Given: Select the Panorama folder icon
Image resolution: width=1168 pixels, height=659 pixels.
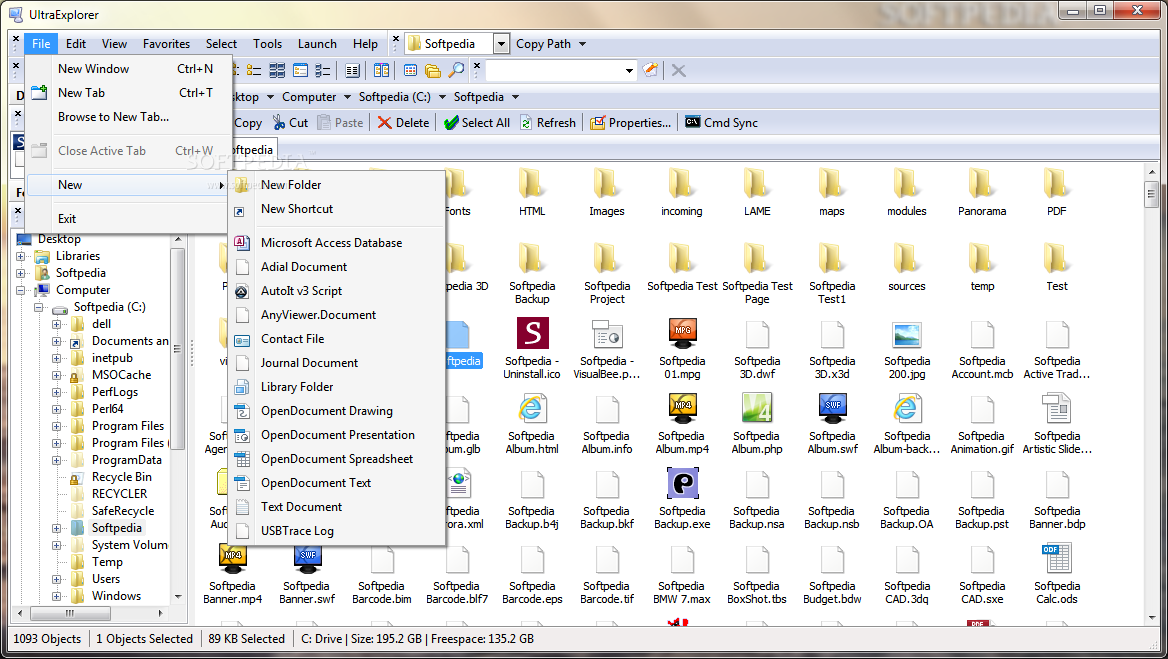Looking at the screenshot, I should coord(981,184).
